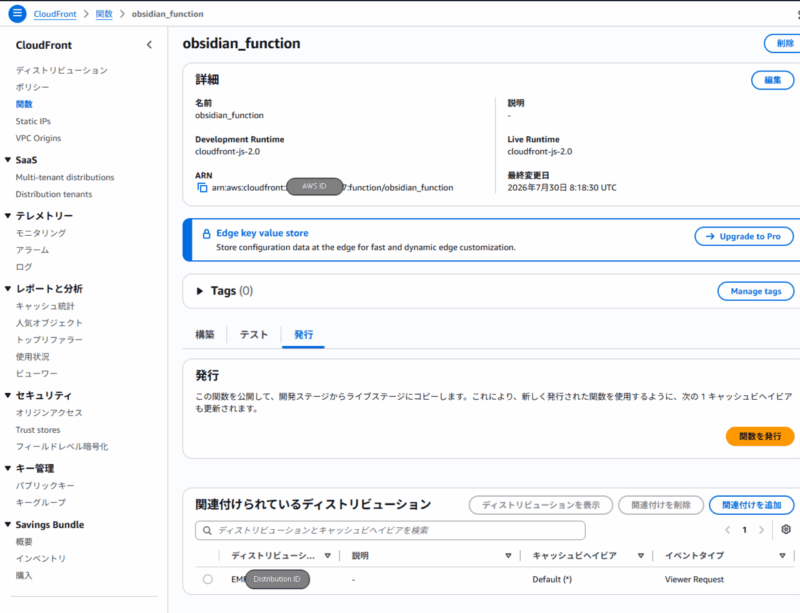Open ログ in the sidebar

(x=24, y=267)
